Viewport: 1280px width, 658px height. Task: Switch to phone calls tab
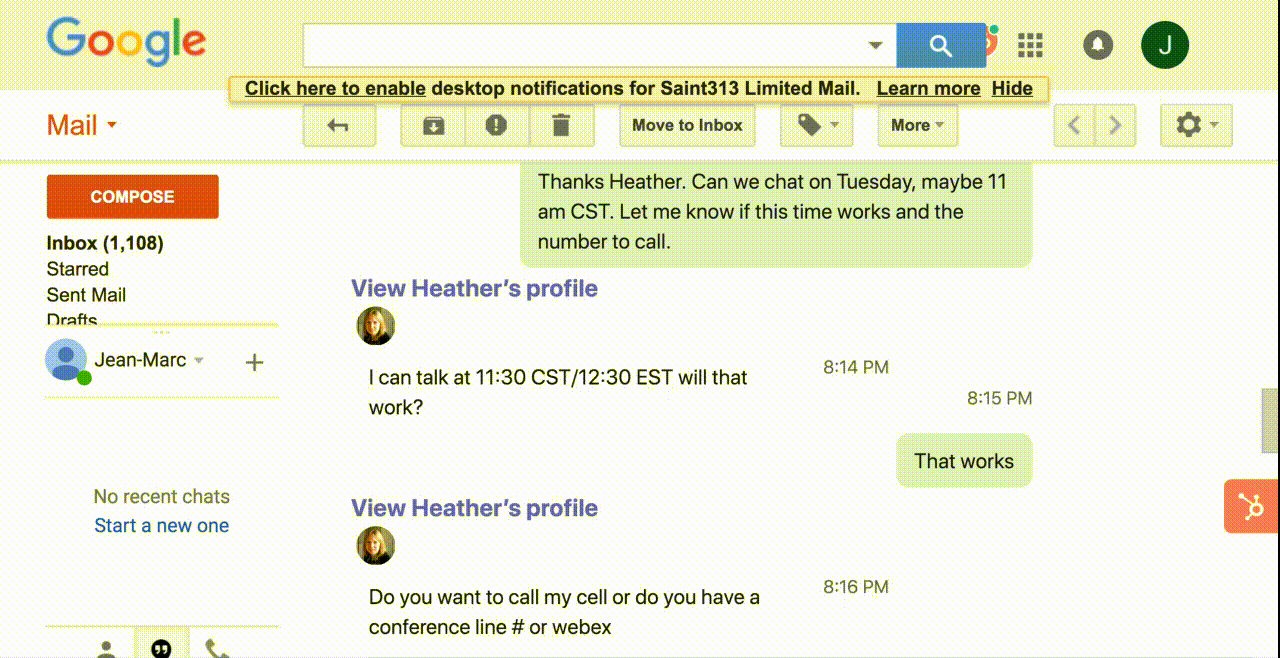[216, 648]
